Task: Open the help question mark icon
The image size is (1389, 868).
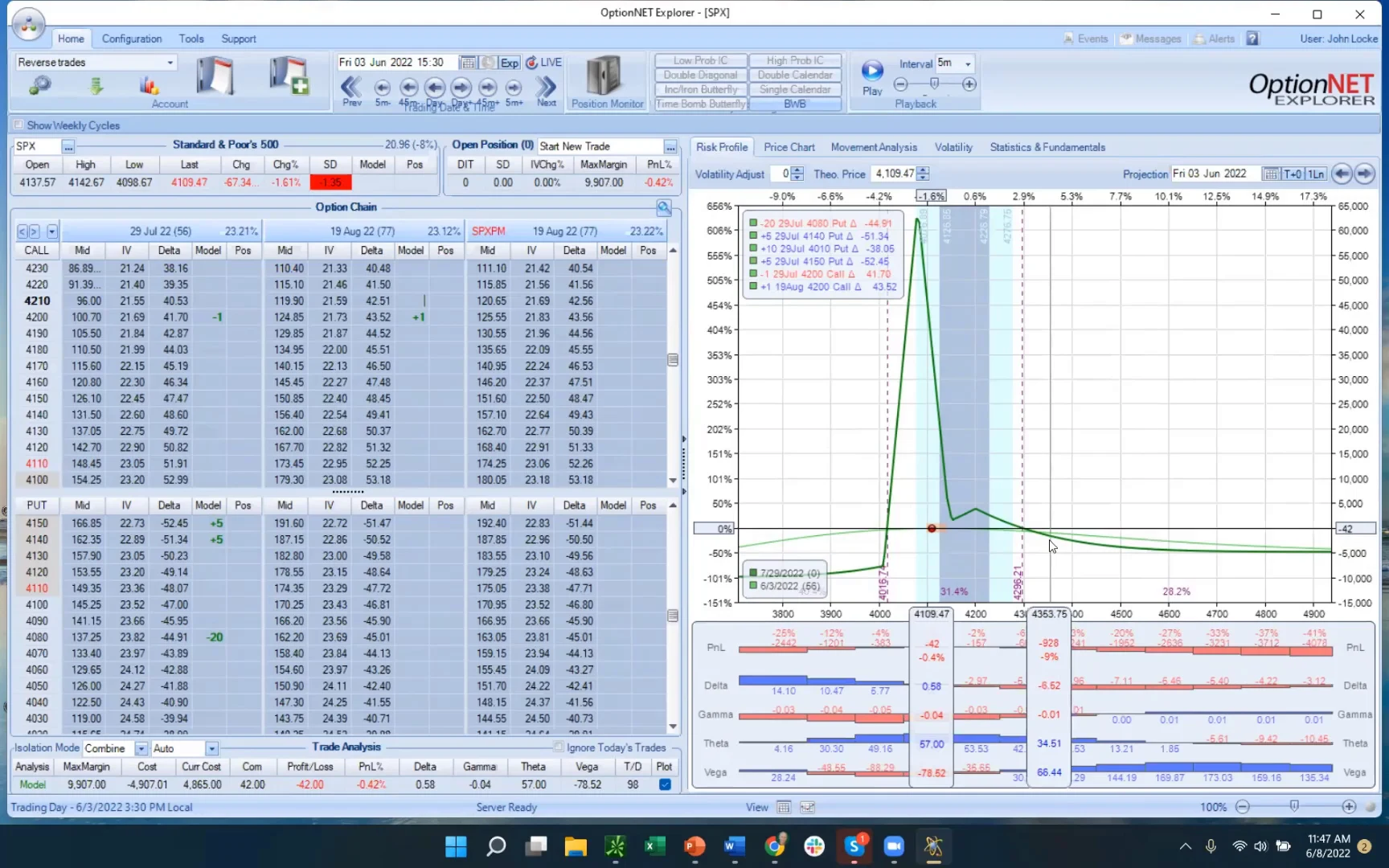Action: pyautogui.click(x=1252, y=39)
